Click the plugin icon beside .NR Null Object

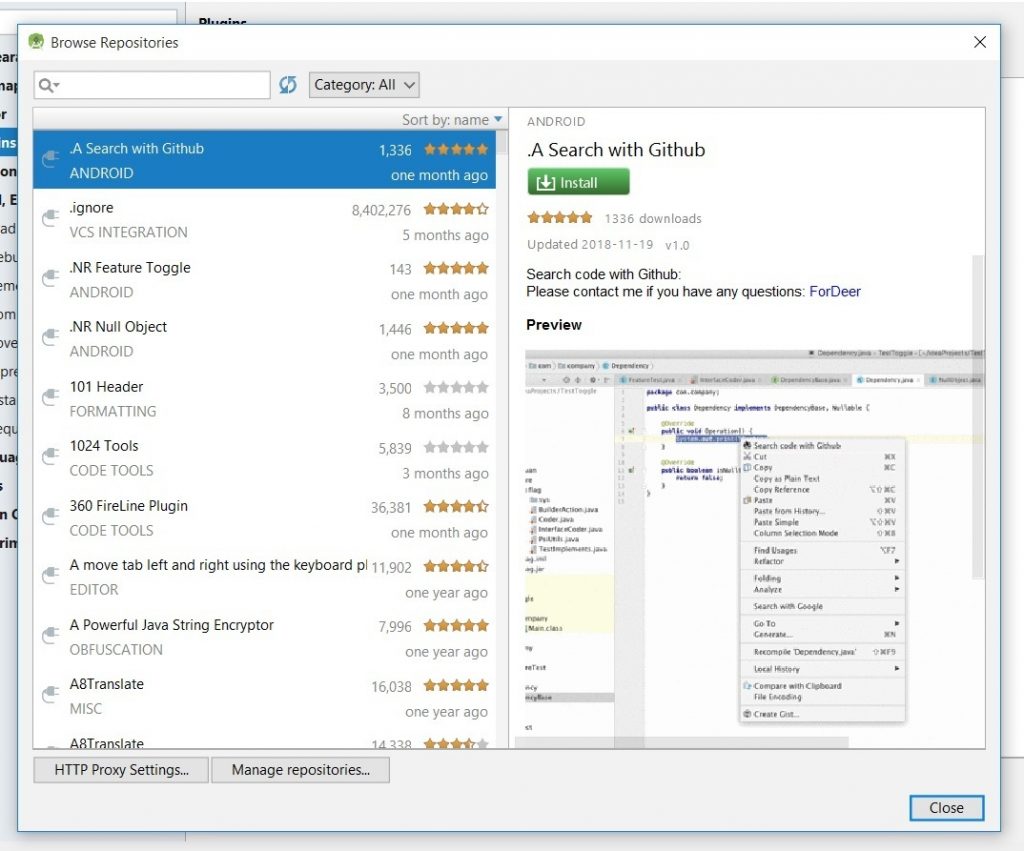50,338
